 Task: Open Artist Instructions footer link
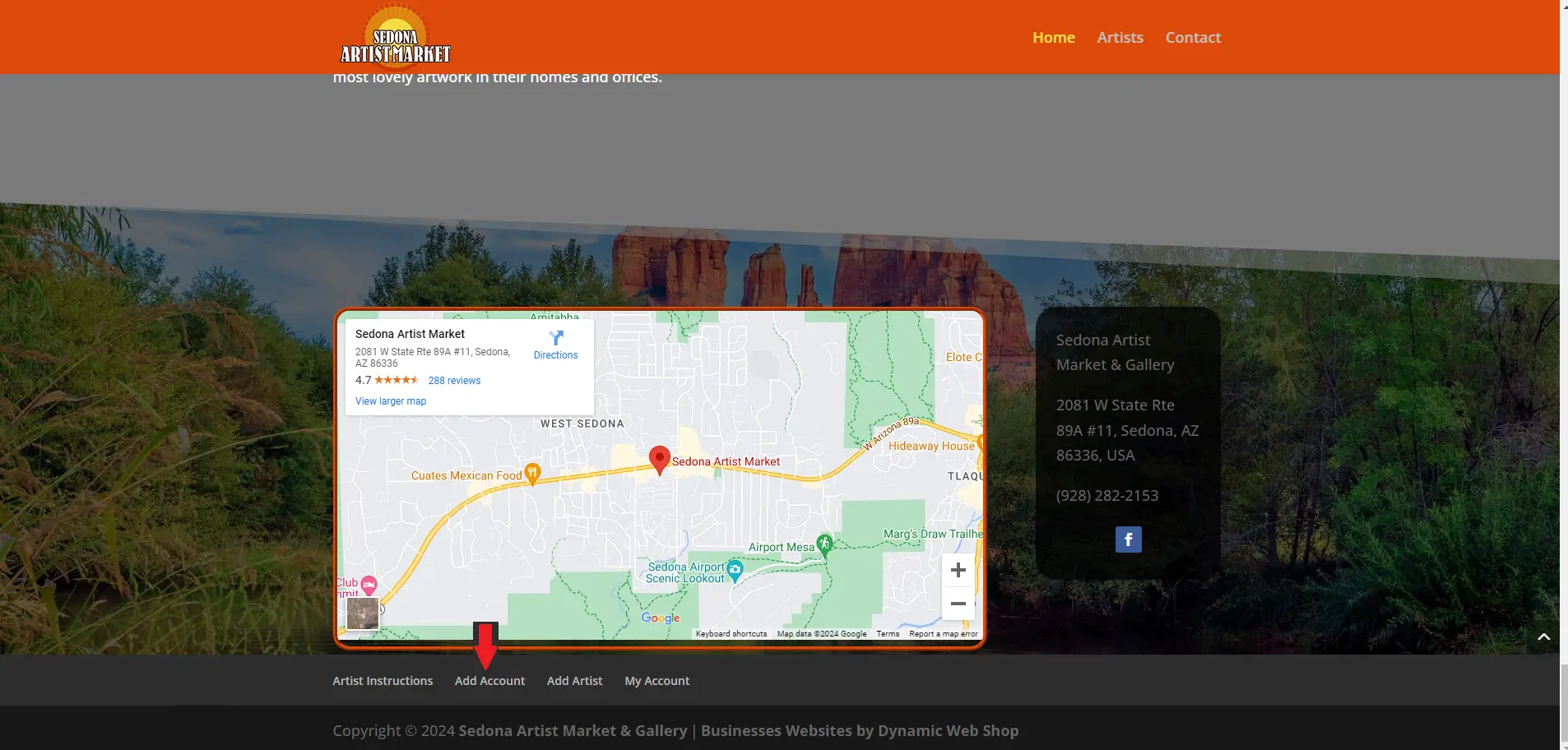pyautogui.click(x=383, y=681)
